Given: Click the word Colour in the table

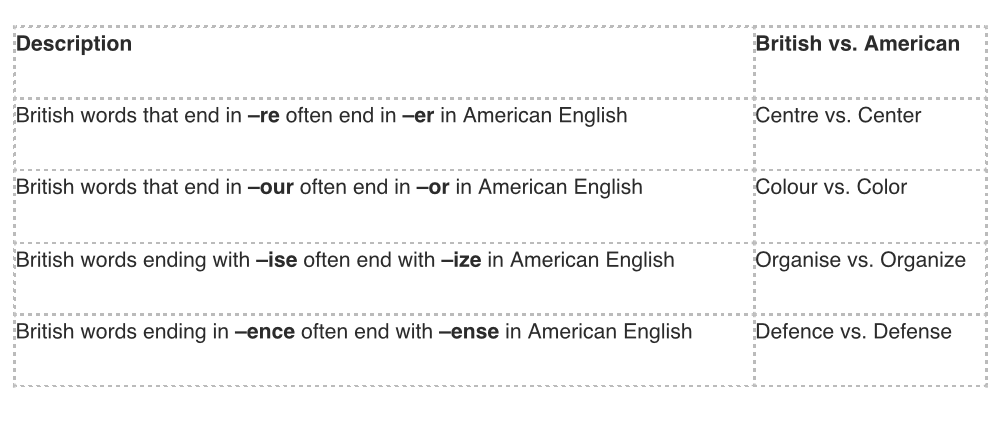Looking at the screenshot, I should pos(785,188).
